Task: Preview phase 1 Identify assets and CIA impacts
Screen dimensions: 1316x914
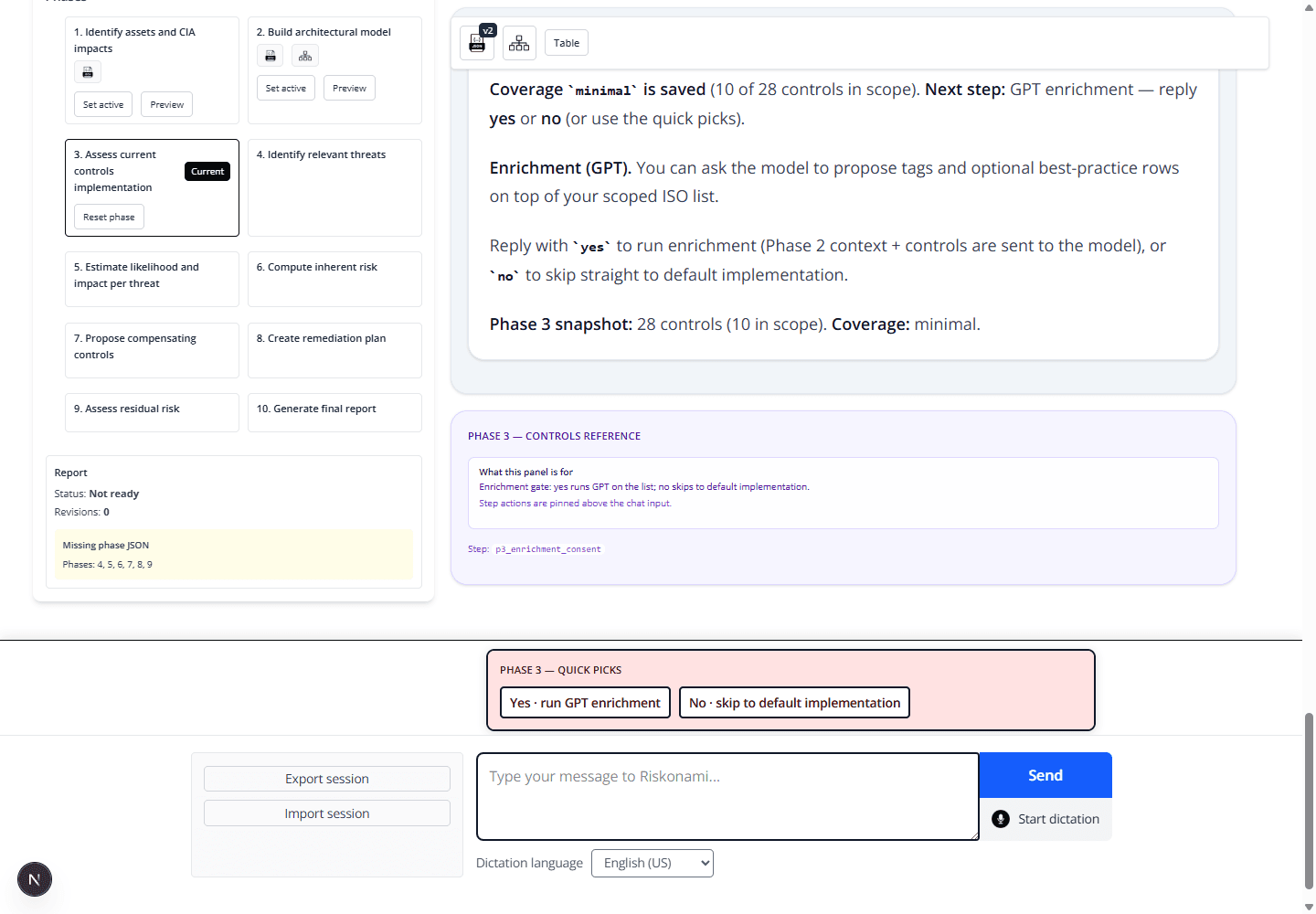Action: [x=167, y=104]
